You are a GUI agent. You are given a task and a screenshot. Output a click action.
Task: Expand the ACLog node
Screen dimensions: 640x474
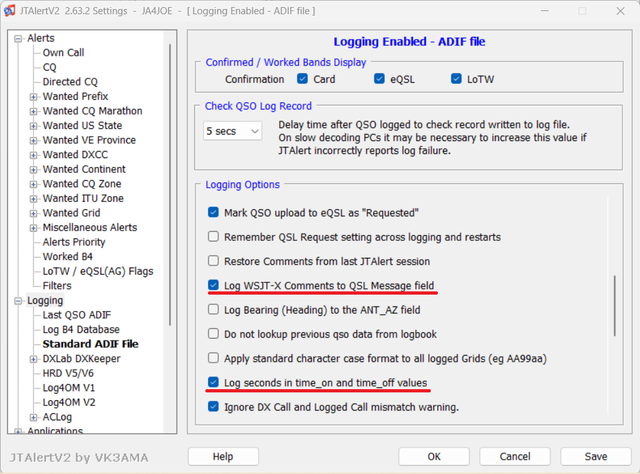point(33,418)
